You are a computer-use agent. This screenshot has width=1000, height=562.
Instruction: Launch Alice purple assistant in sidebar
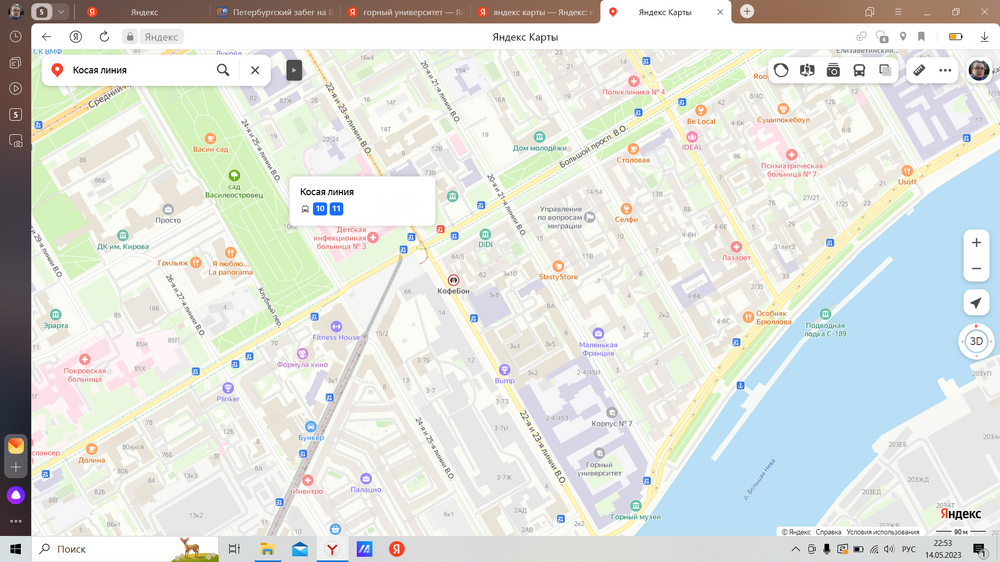(16, 495)
